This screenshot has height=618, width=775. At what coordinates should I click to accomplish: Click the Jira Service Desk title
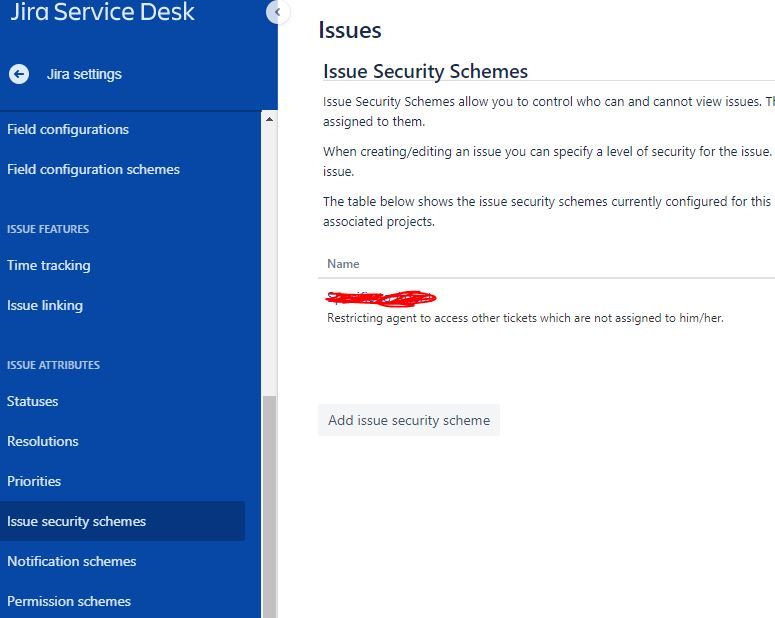click(x=102, y=12)
